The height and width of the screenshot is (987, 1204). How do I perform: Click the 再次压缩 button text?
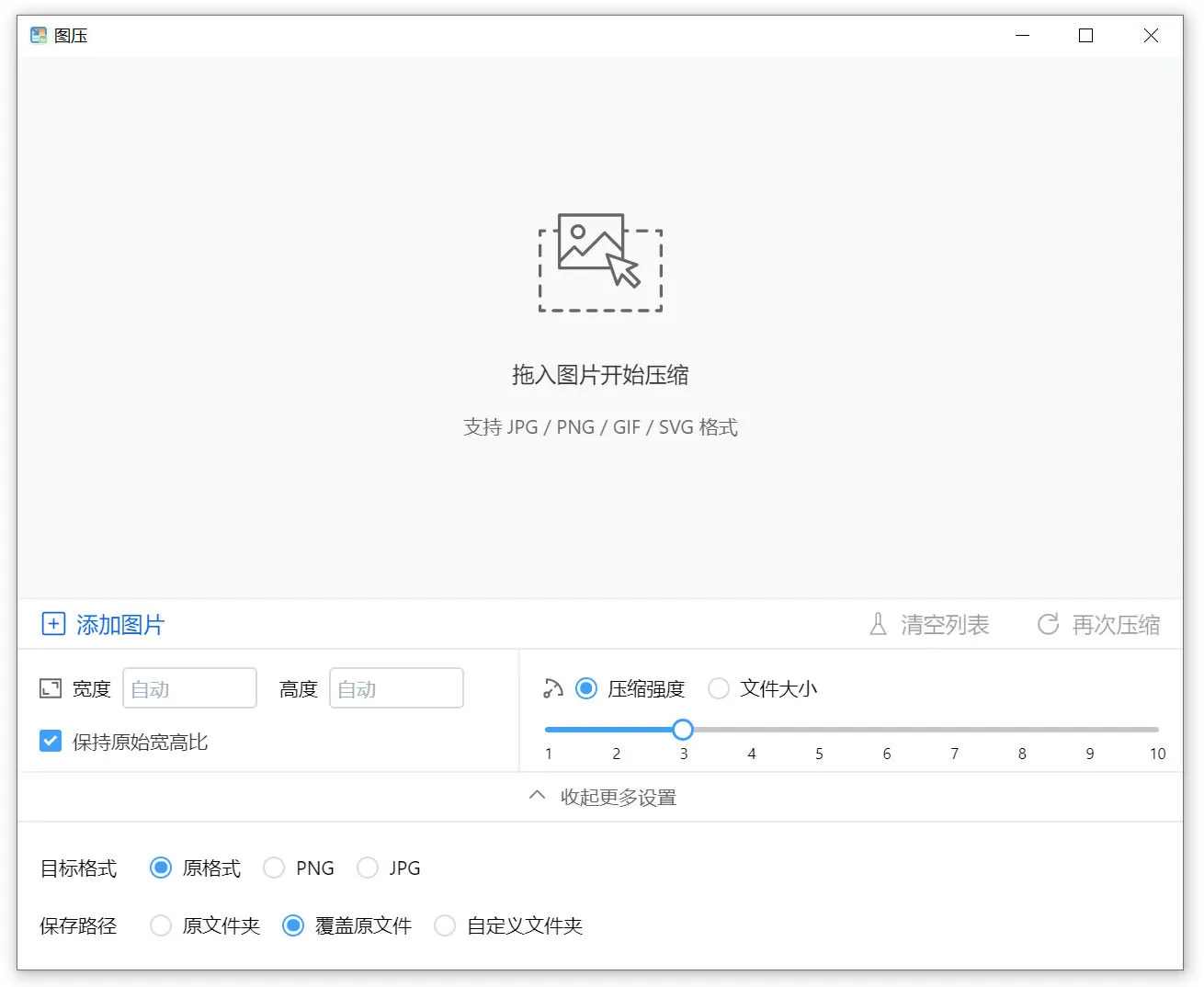[1116, 625]
